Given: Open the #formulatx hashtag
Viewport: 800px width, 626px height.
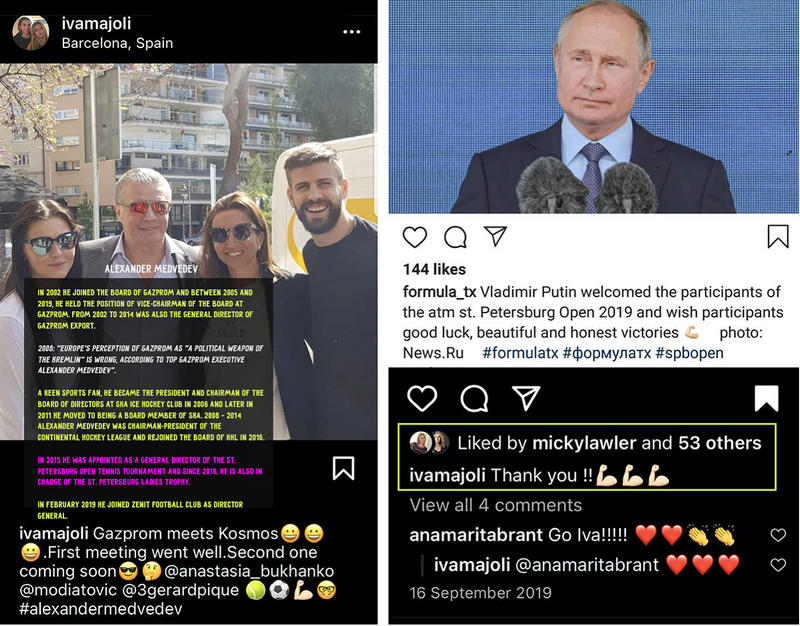Looking at the screenshot, I should [x=520, y=353].
